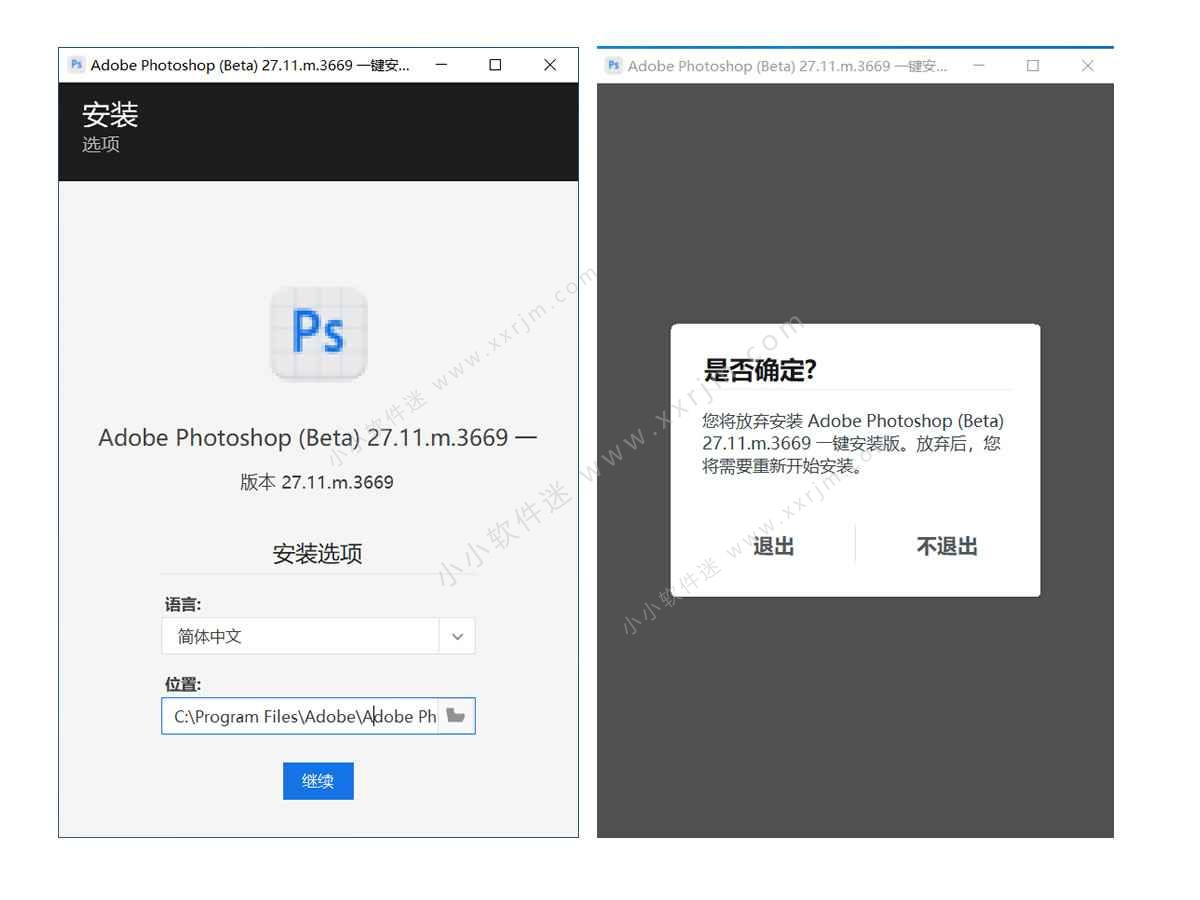The image size is (1200, 900).
Task: Click the Photoshop Ps logo in installer
Action: point(318,334)
